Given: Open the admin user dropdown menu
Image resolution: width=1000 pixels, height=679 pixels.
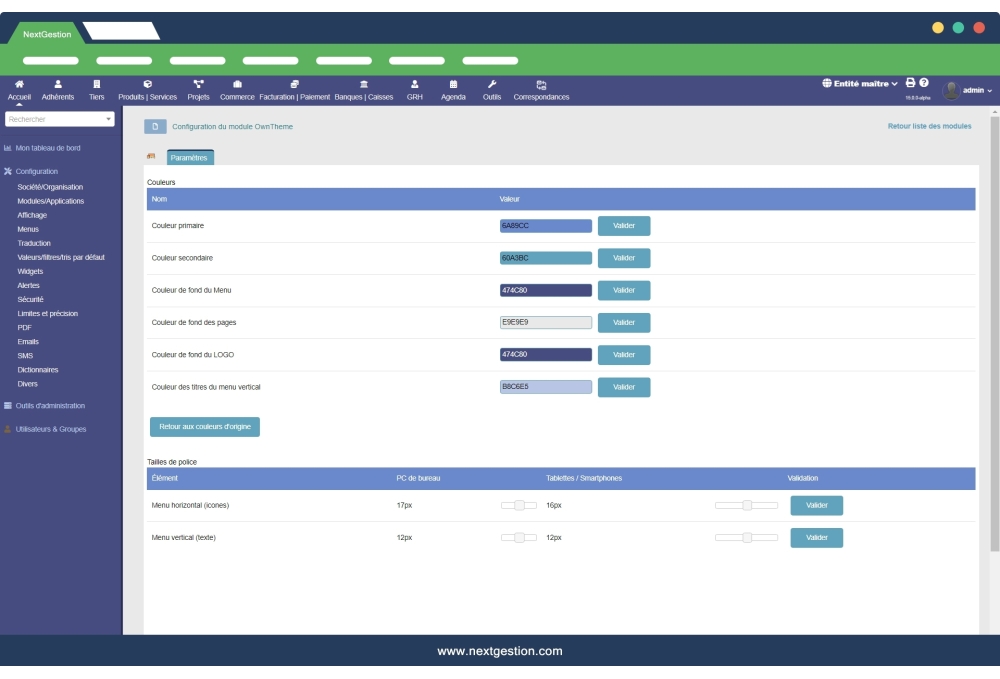Looking at the screenshot, I should 968,90.
